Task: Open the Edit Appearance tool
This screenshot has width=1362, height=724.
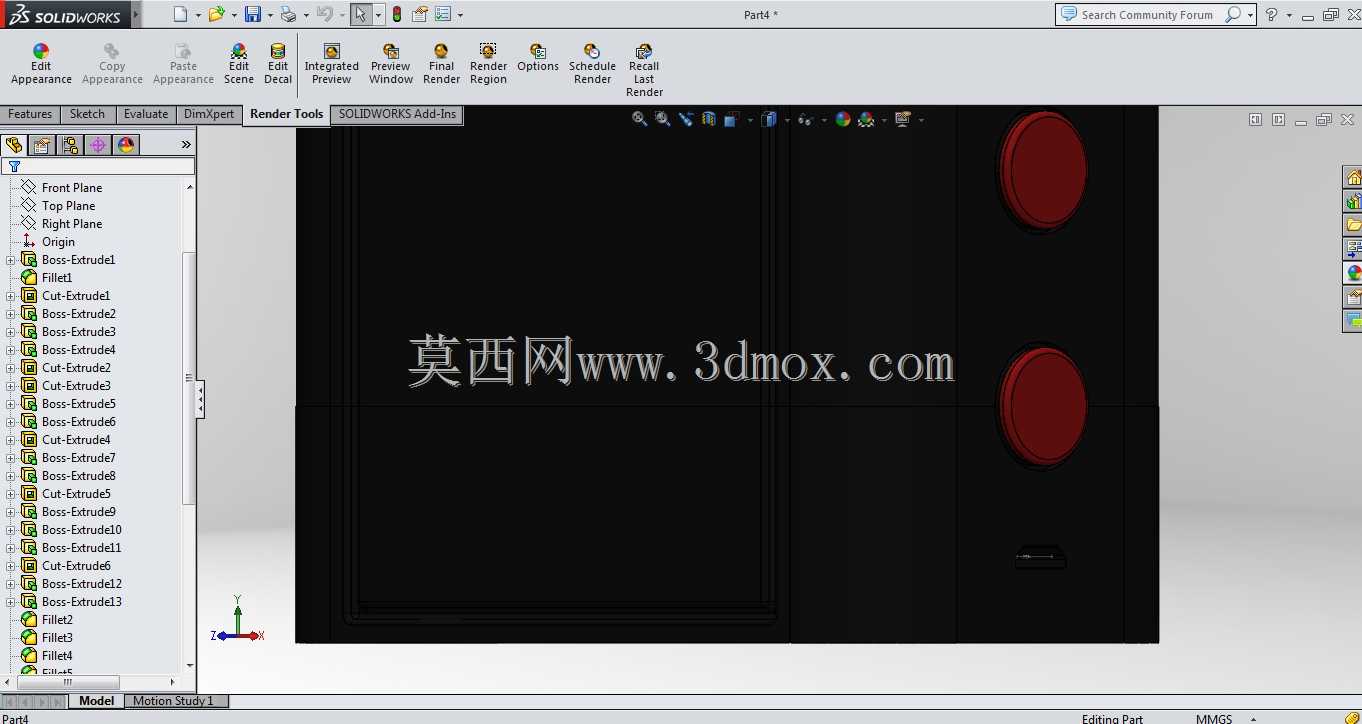Action: [41, 65]
